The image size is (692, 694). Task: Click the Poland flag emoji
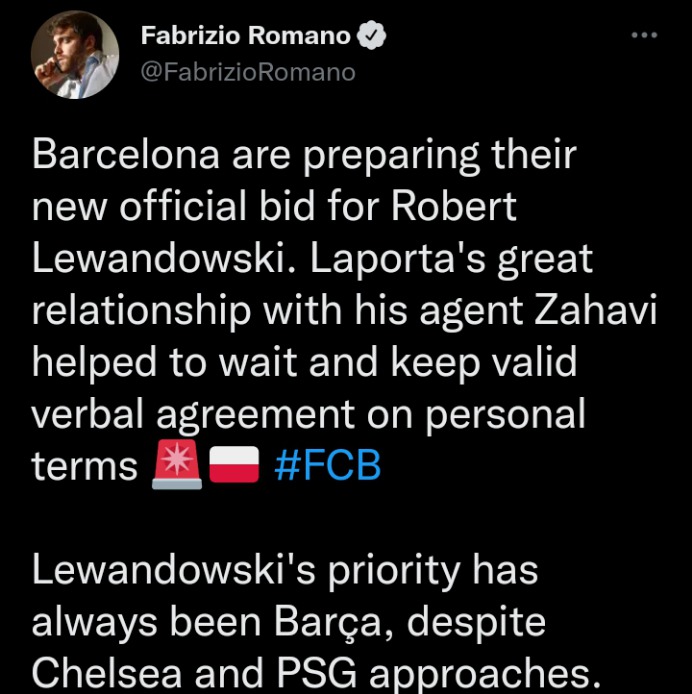click(x=234, y=464)
